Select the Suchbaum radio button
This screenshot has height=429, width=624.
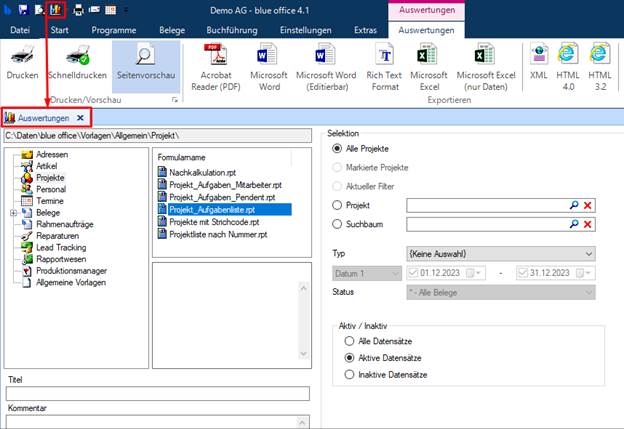point(337,224)
